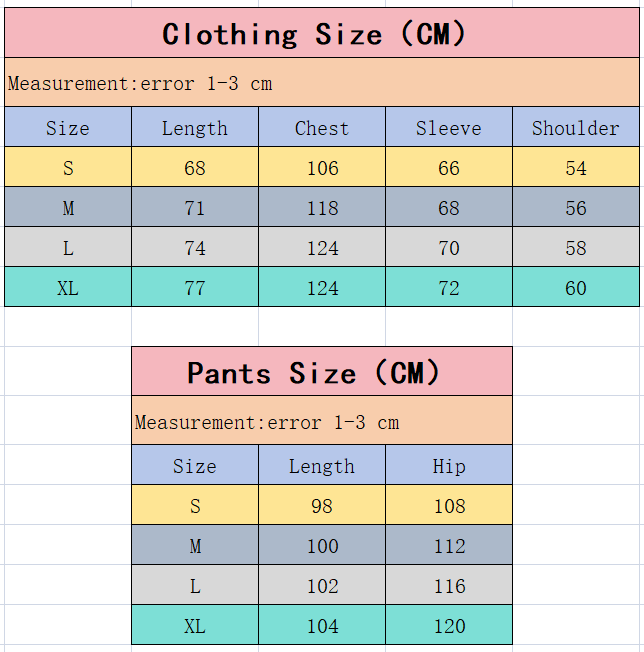Select the chest value 118 cell
Image resolution: width=644 pixels, height=652 pixels.
click(322, 208)
